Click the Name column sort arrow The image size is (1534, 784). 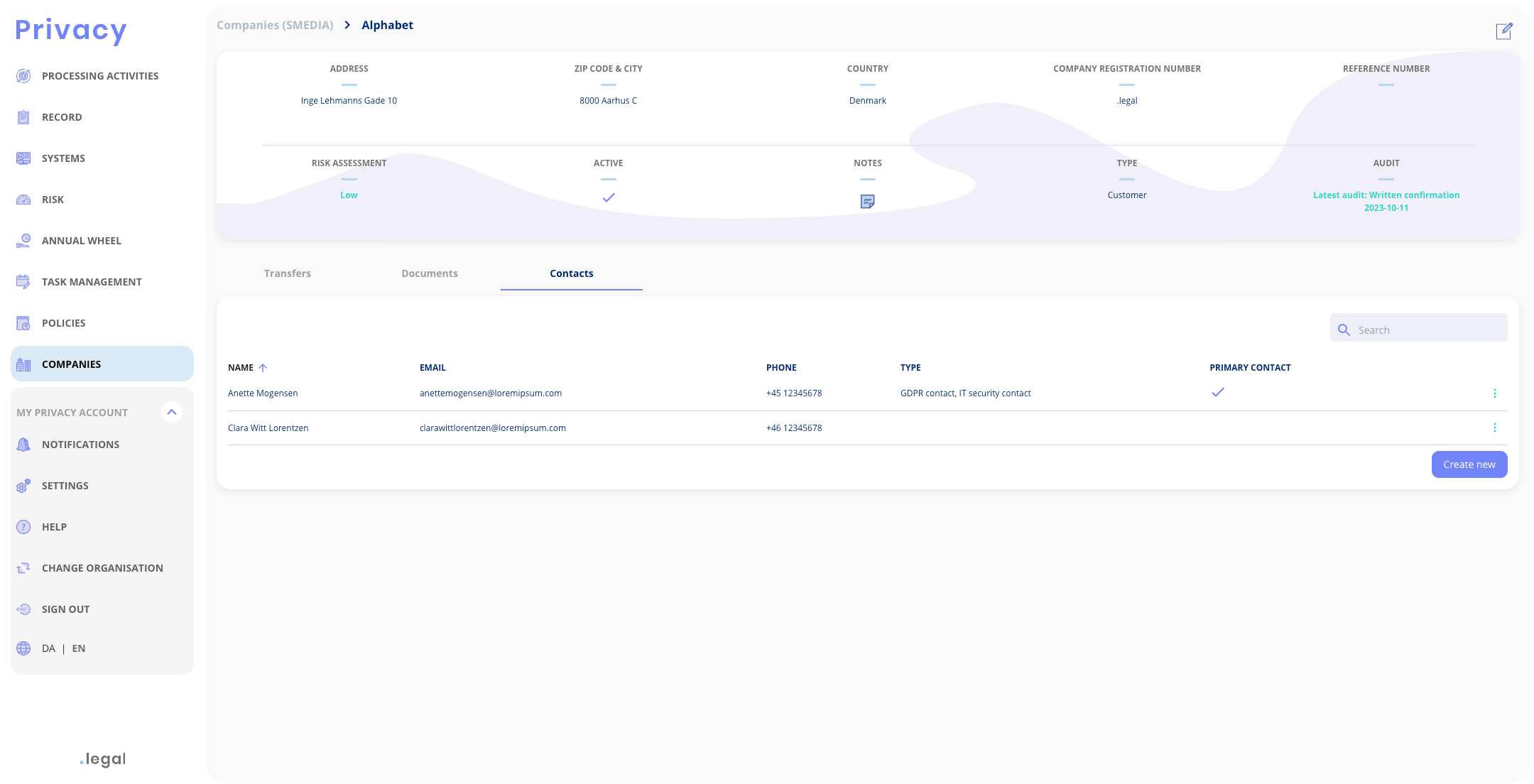(x=263, y=368)
